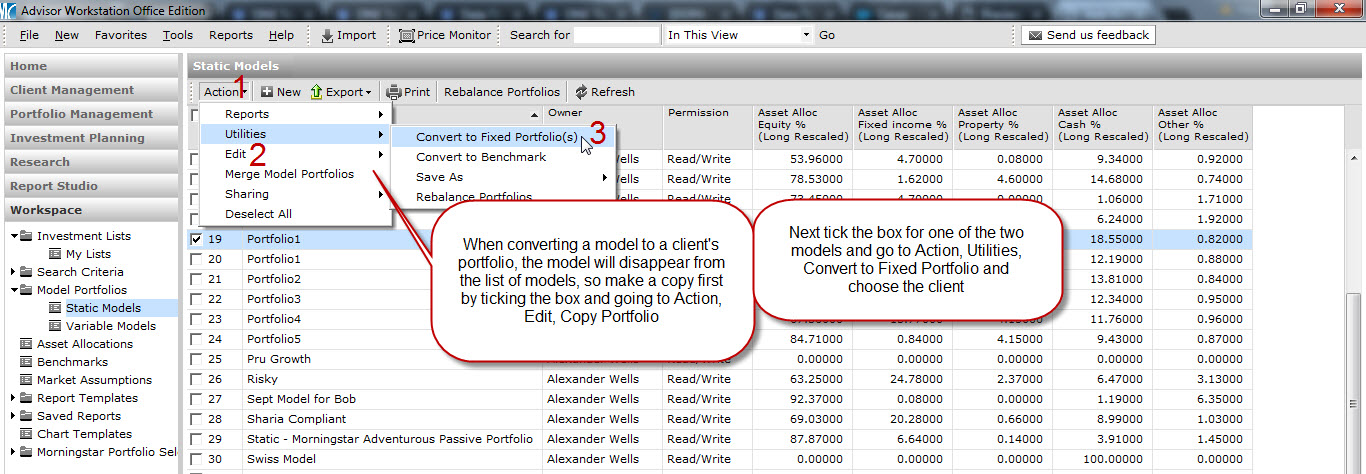The image size is (1366, 474).
Task: Click the Send us feedback envelope
Action: coord(1034,35)
